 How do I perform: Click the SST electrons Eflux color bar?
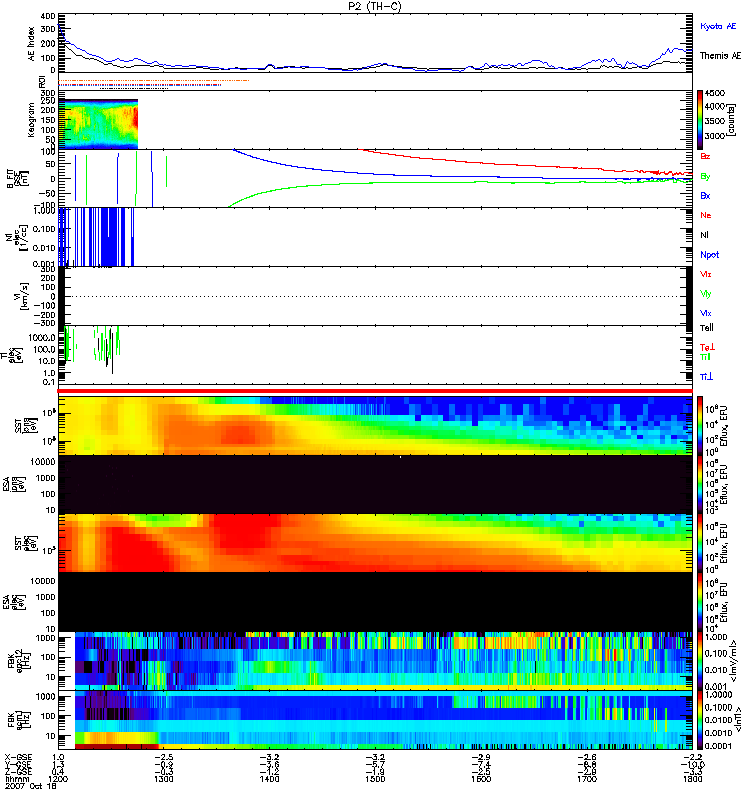coord(700,543)
